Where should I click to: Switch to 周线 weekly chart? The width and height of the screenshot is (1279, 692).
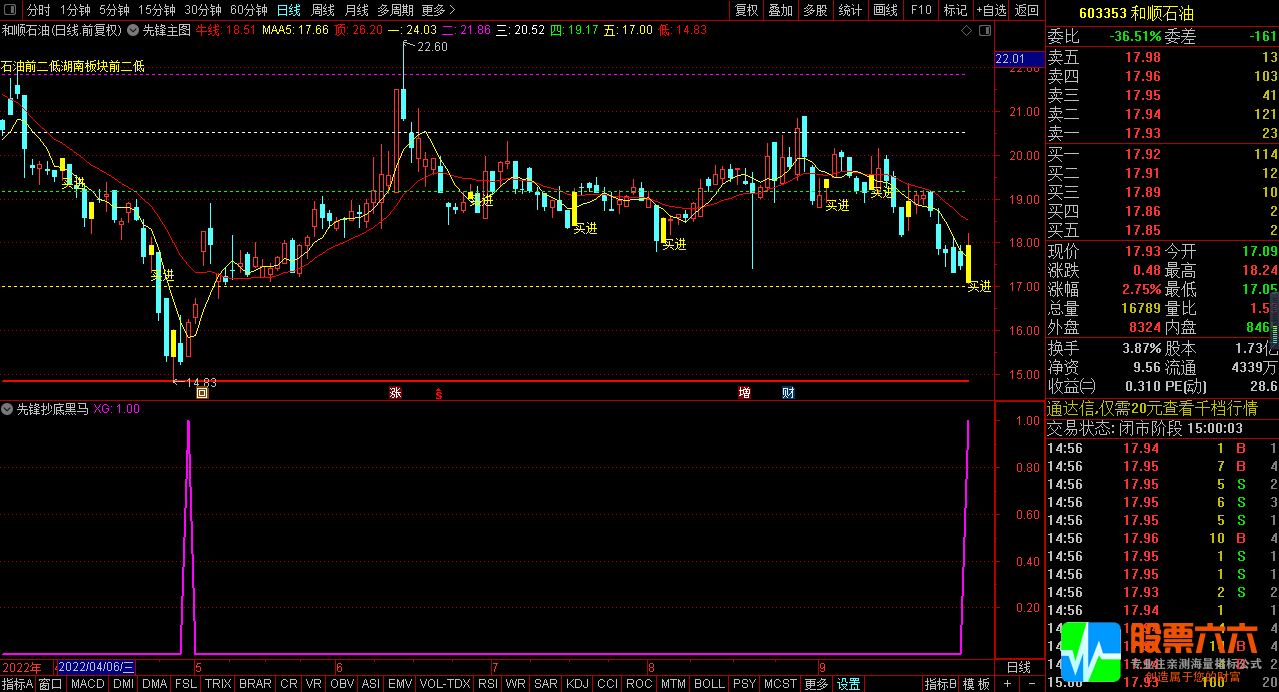[x=322, y=10]
